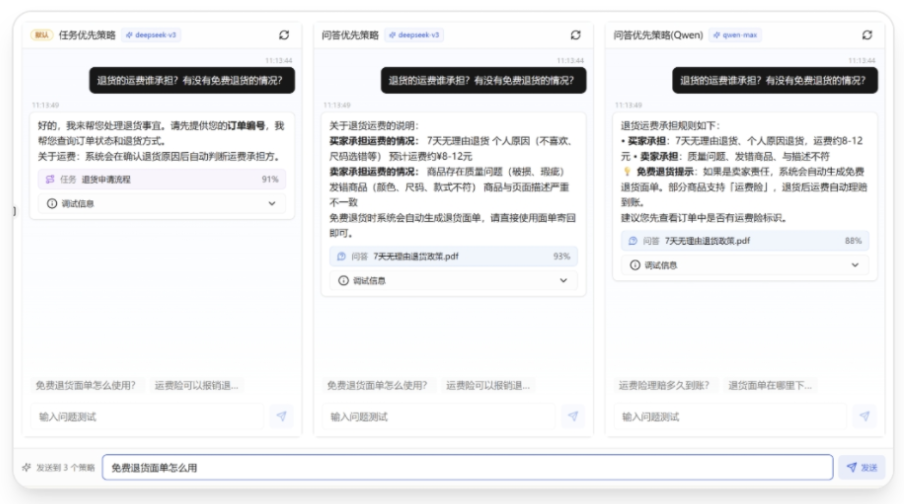Image resolution: width=904 pixels, height=504 pixels.
Task: Click user question bubble in Qwen panel
Action: tap(775, 80)
